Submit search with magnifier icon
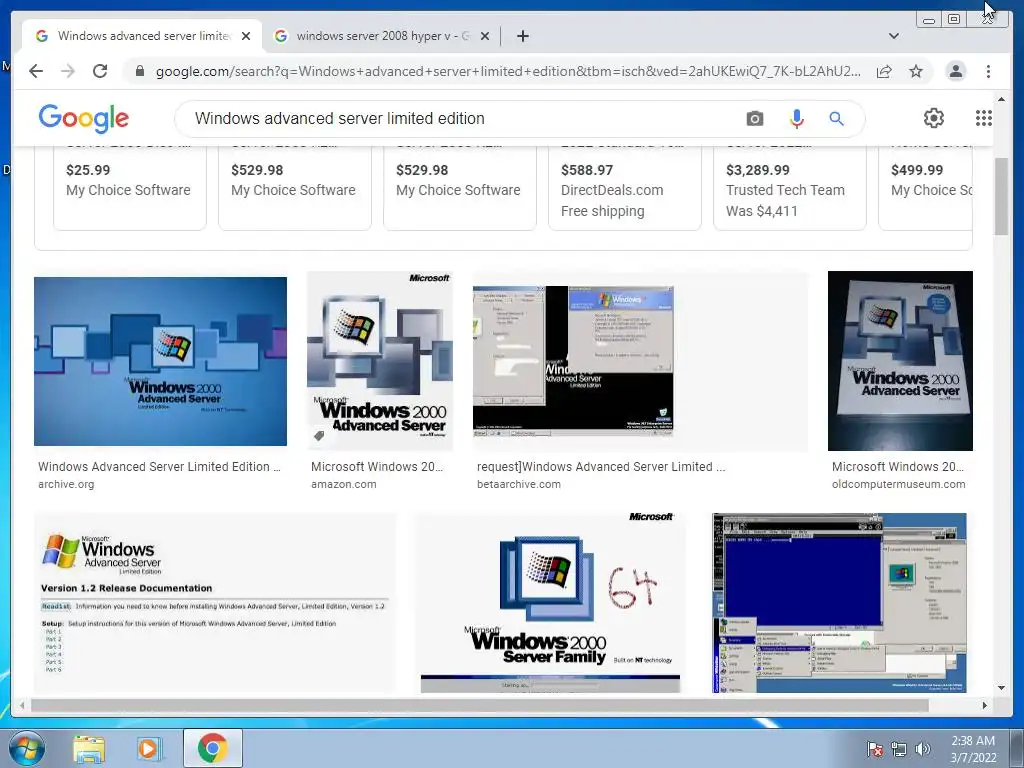 coord(837,118)
